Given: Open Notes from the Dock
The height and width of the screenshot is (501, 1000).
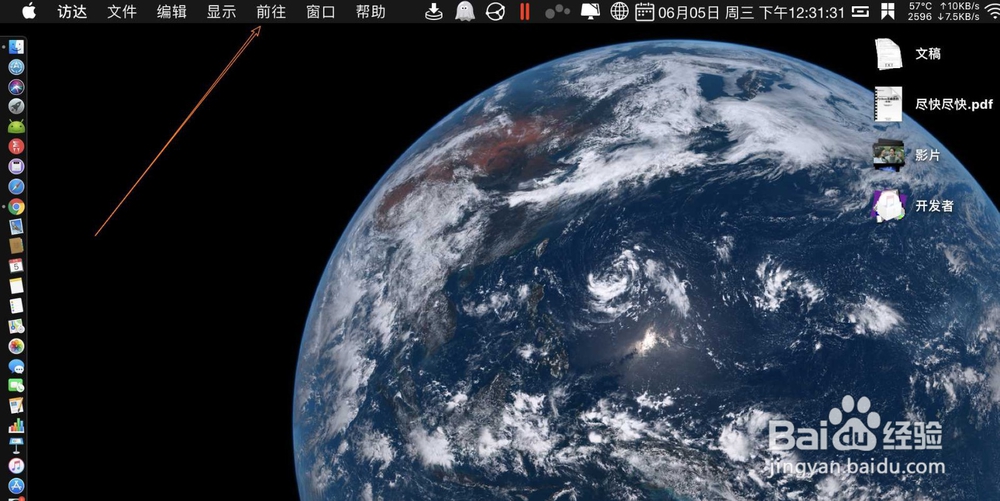Looking at the screenshot, I should 16,286.
